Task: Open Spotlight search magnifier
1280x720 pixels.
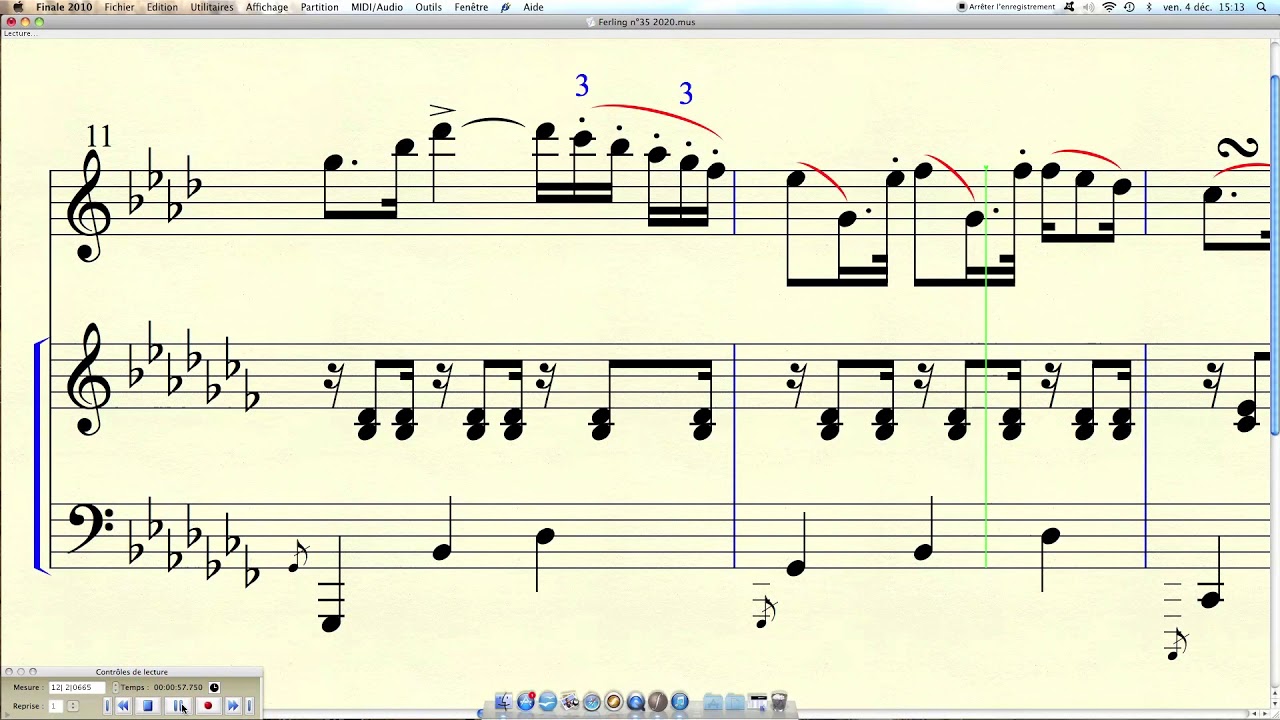Action: tap(1261, 7)
